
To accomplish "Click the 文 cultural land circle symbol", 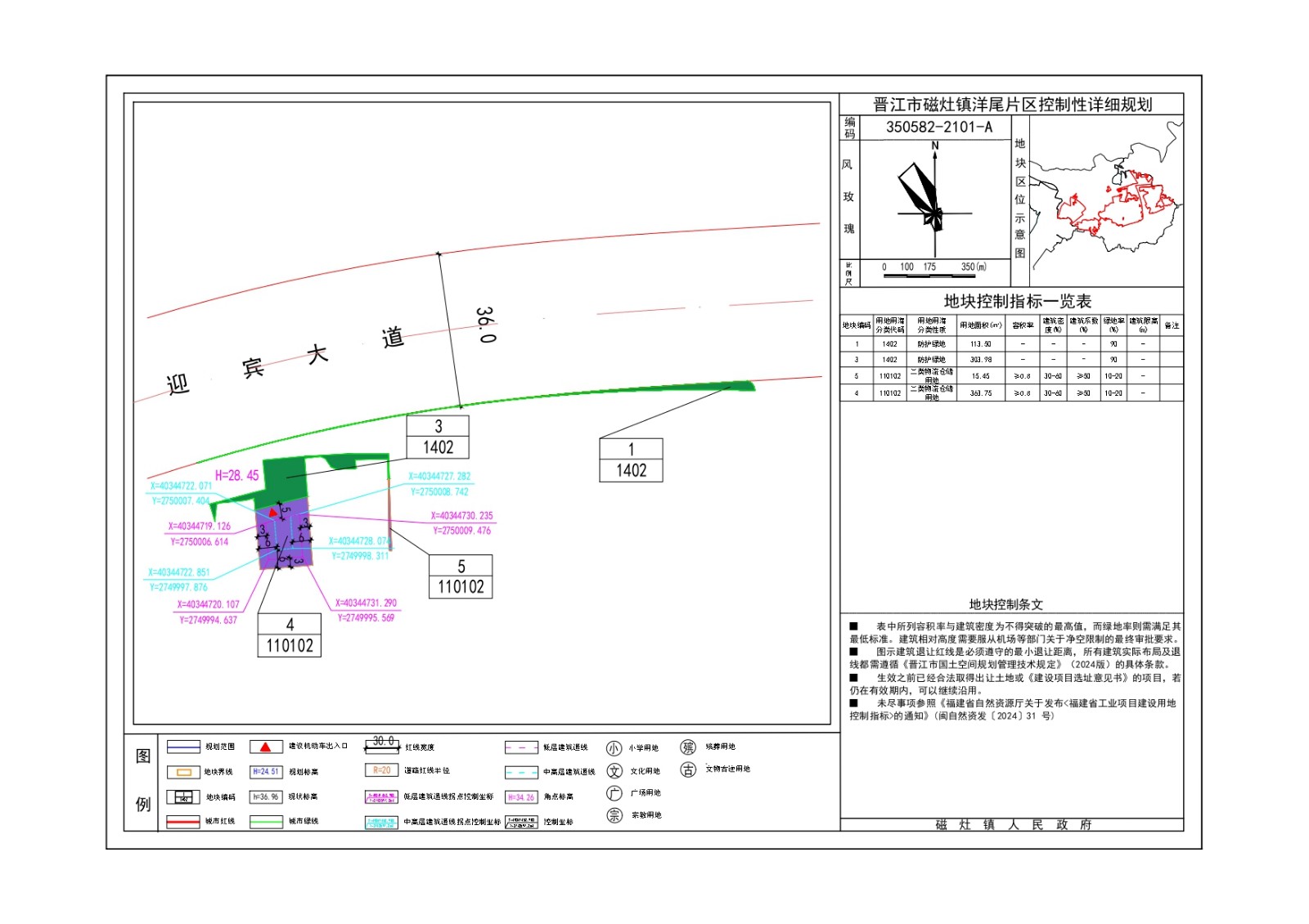I will (x=614, y=771).
